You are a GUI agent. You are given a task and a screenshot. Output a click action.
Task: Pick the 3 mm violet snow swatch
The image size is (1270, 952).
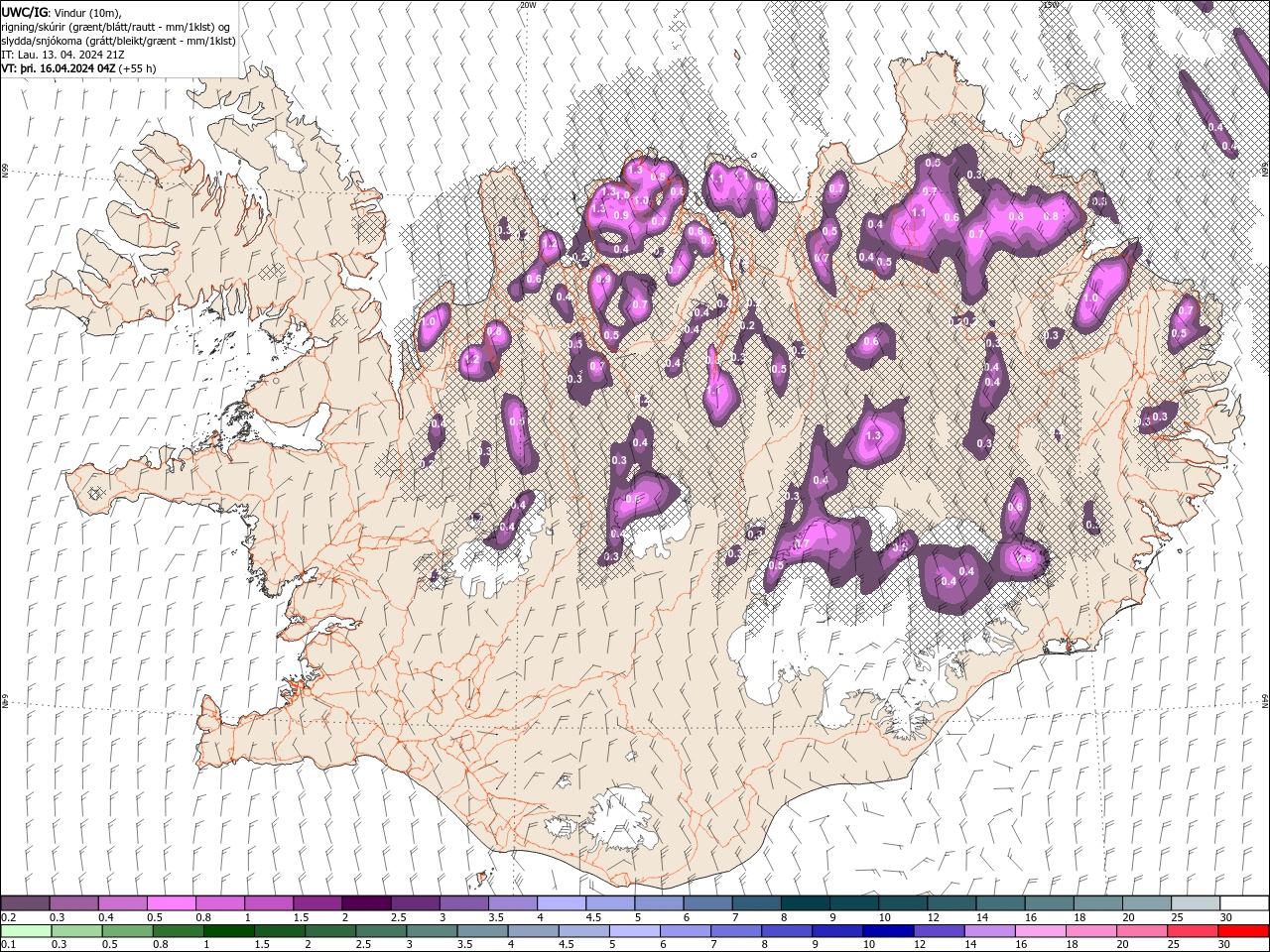coord(463,903)
